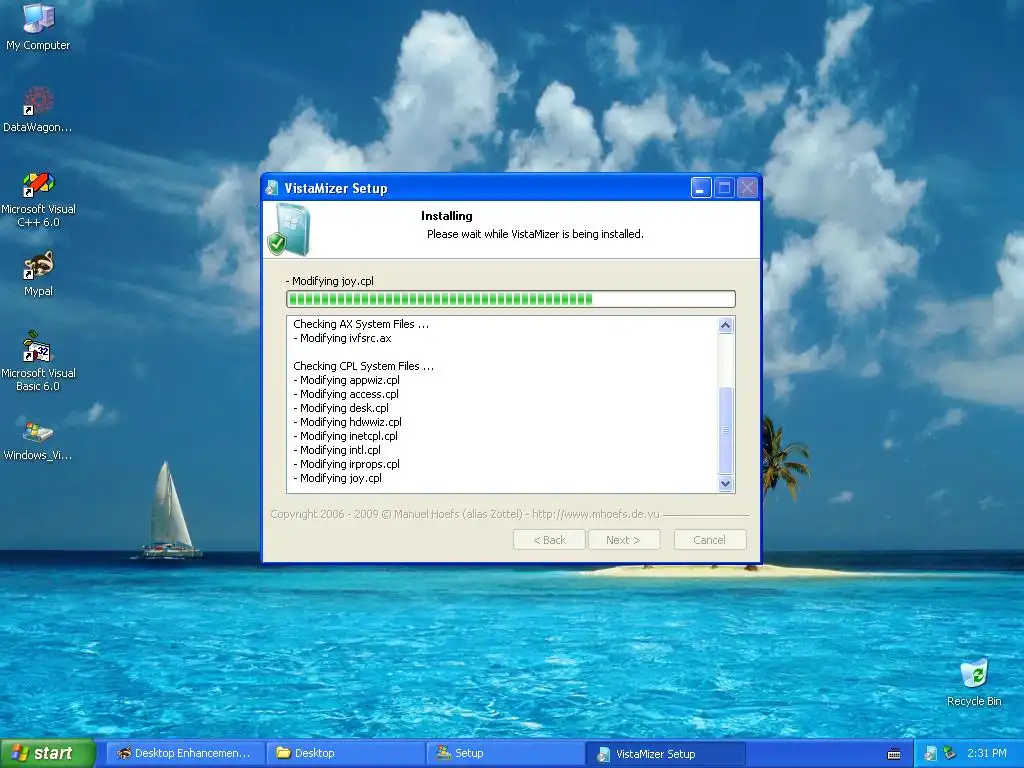
Task: Click 'Modifying inetcpl.cpl' log line
Action: point(345,436)
